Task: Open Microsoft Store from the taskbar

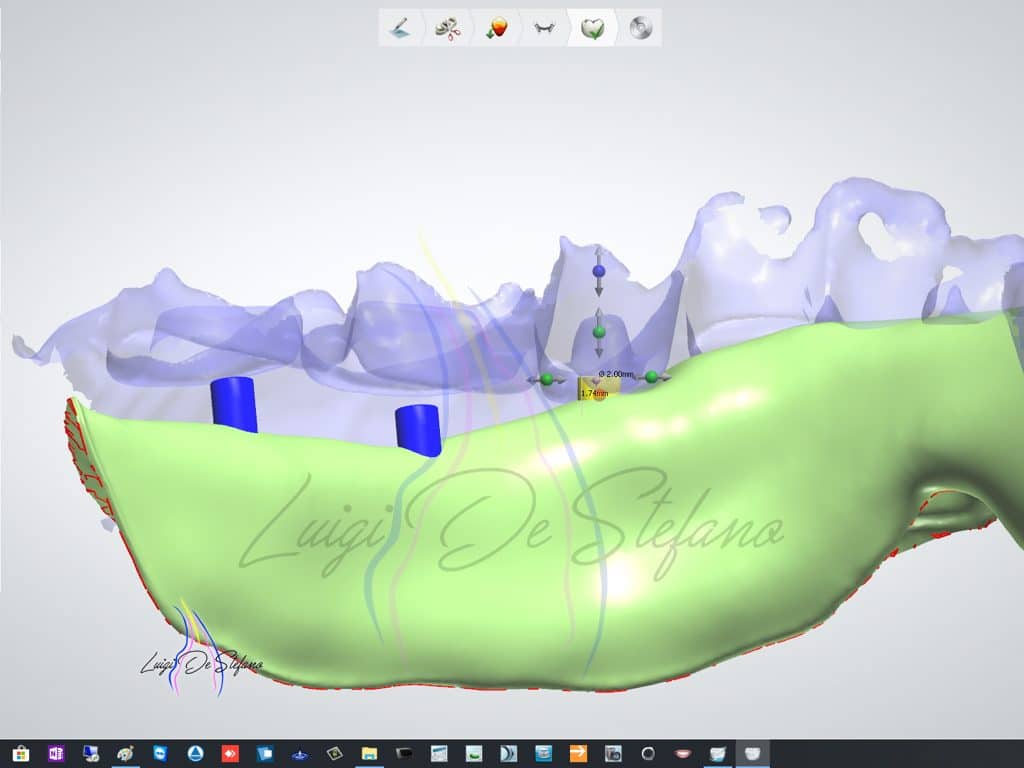Action: (x=19, y=754)
